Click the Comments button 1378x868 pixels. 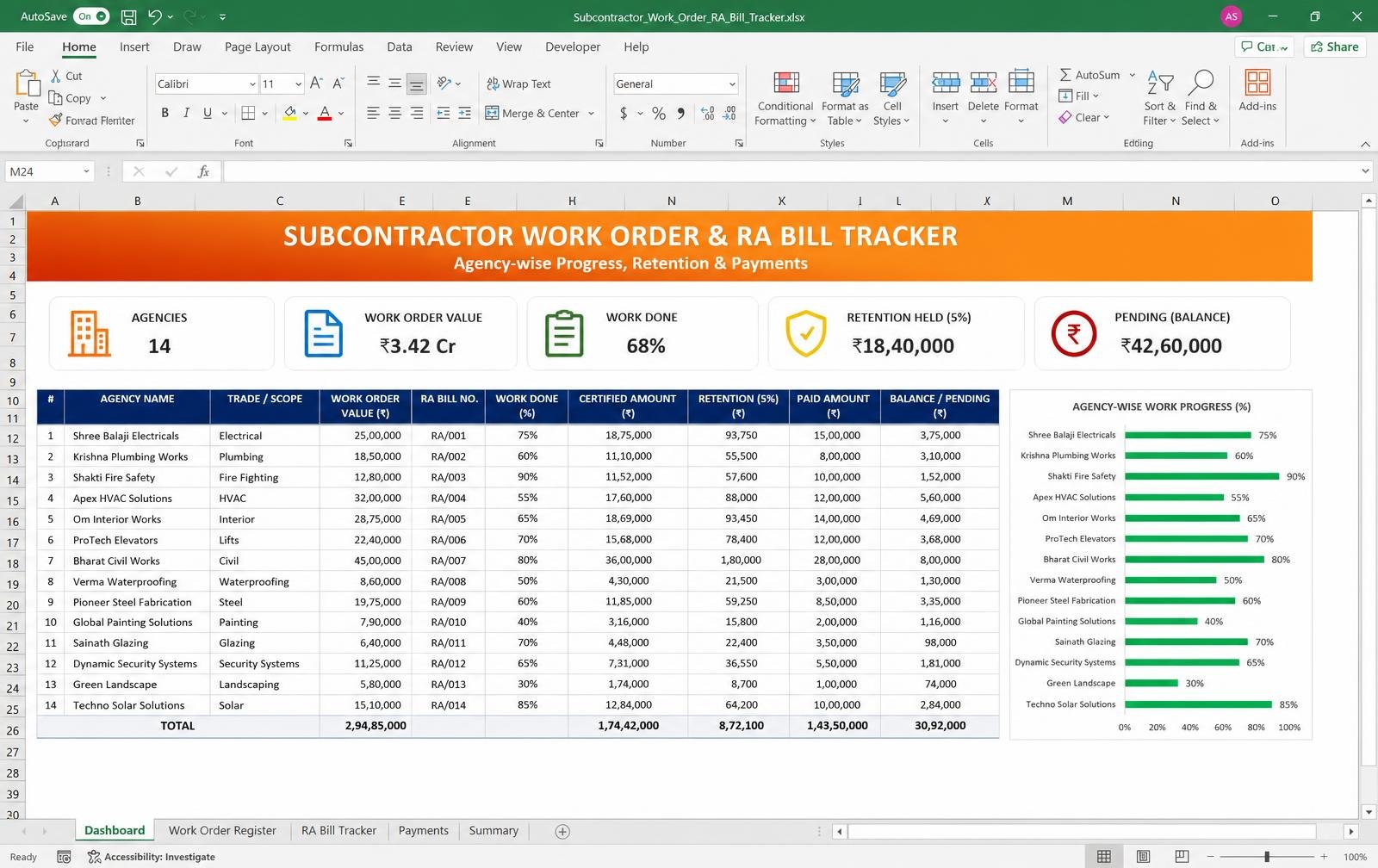click(1264, 46)
